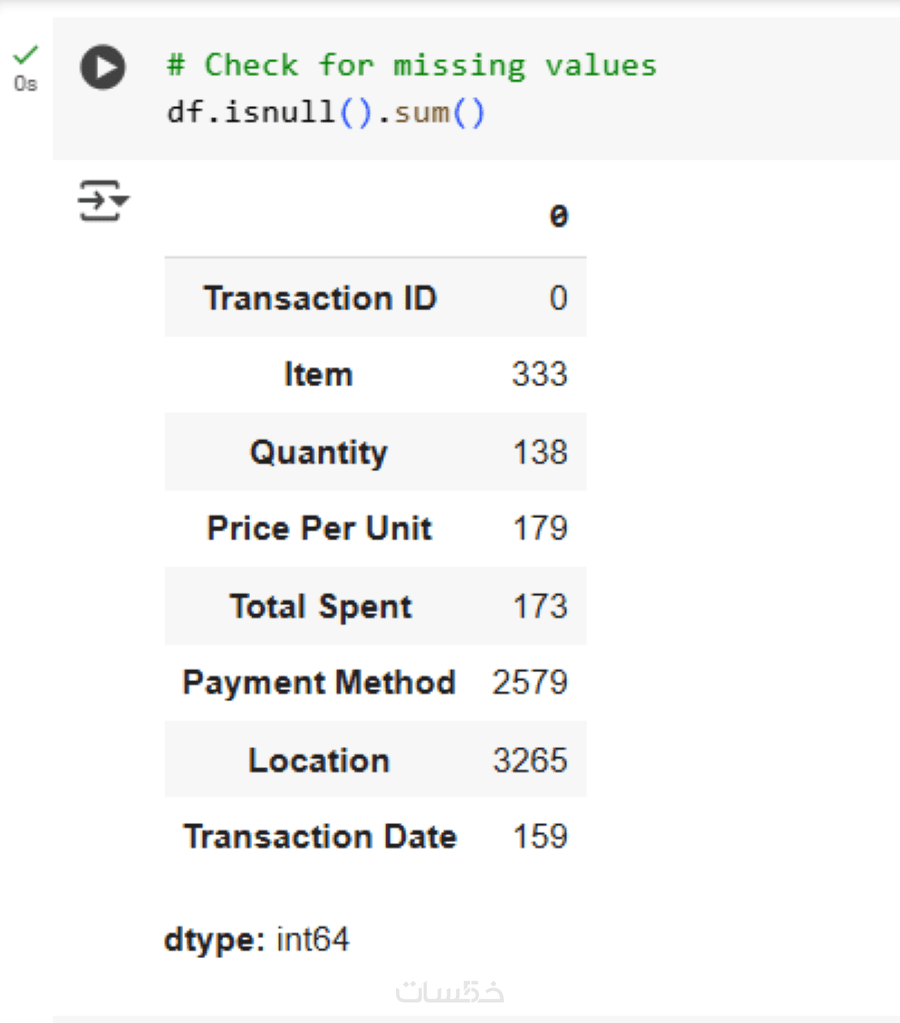Viewport: 900px width, 1023px height.
Task: Click the Total Spent row label
Action: 320,606
